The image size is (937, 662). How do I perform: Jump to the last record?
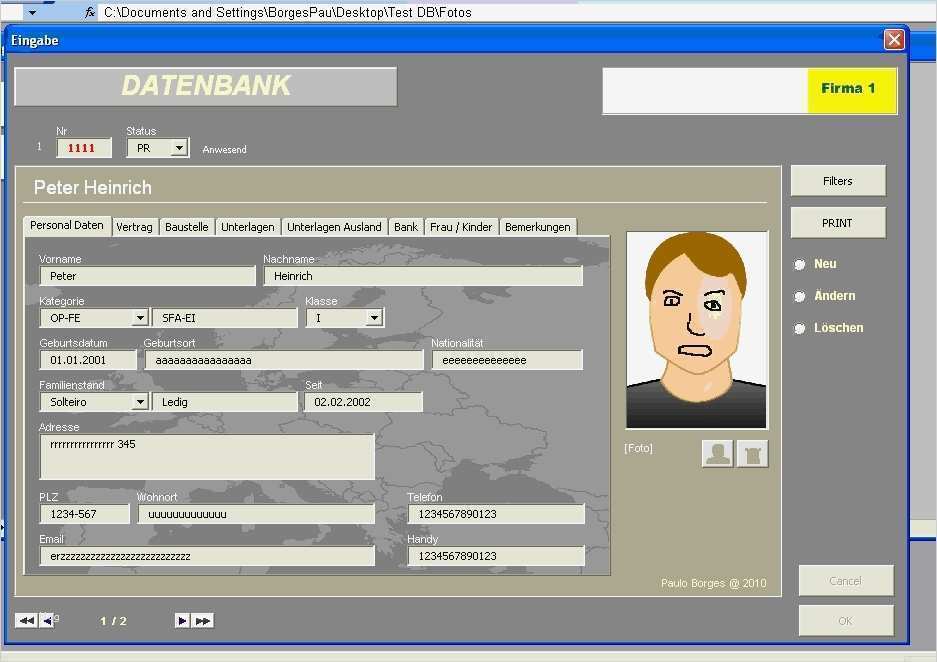[x=203, y=621]
